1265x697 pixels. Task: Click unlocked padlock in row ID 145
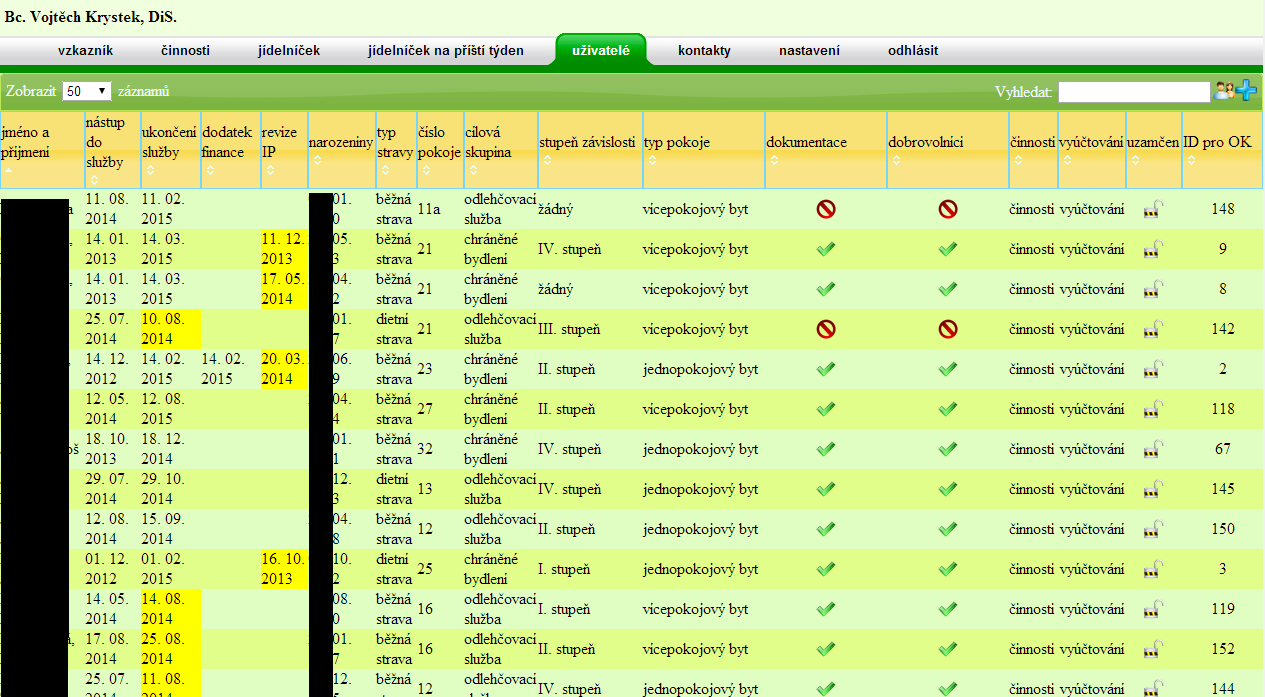click(x=1153, y=489)
